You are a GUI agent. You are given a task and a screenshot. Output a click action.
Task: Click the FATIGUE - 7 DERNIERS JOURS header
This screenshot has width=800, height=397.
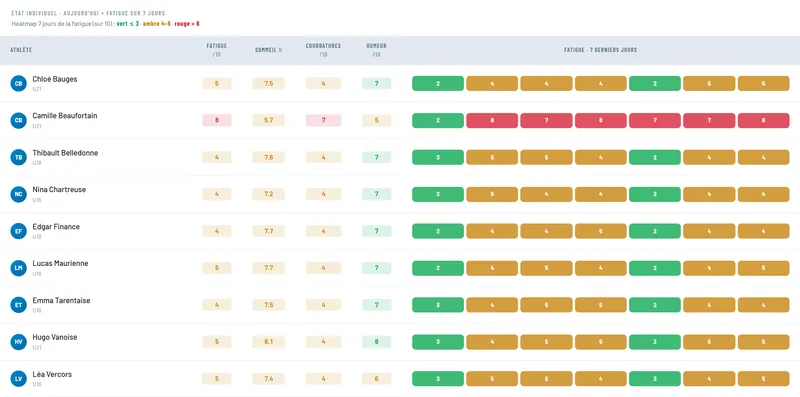click(601, 50)
